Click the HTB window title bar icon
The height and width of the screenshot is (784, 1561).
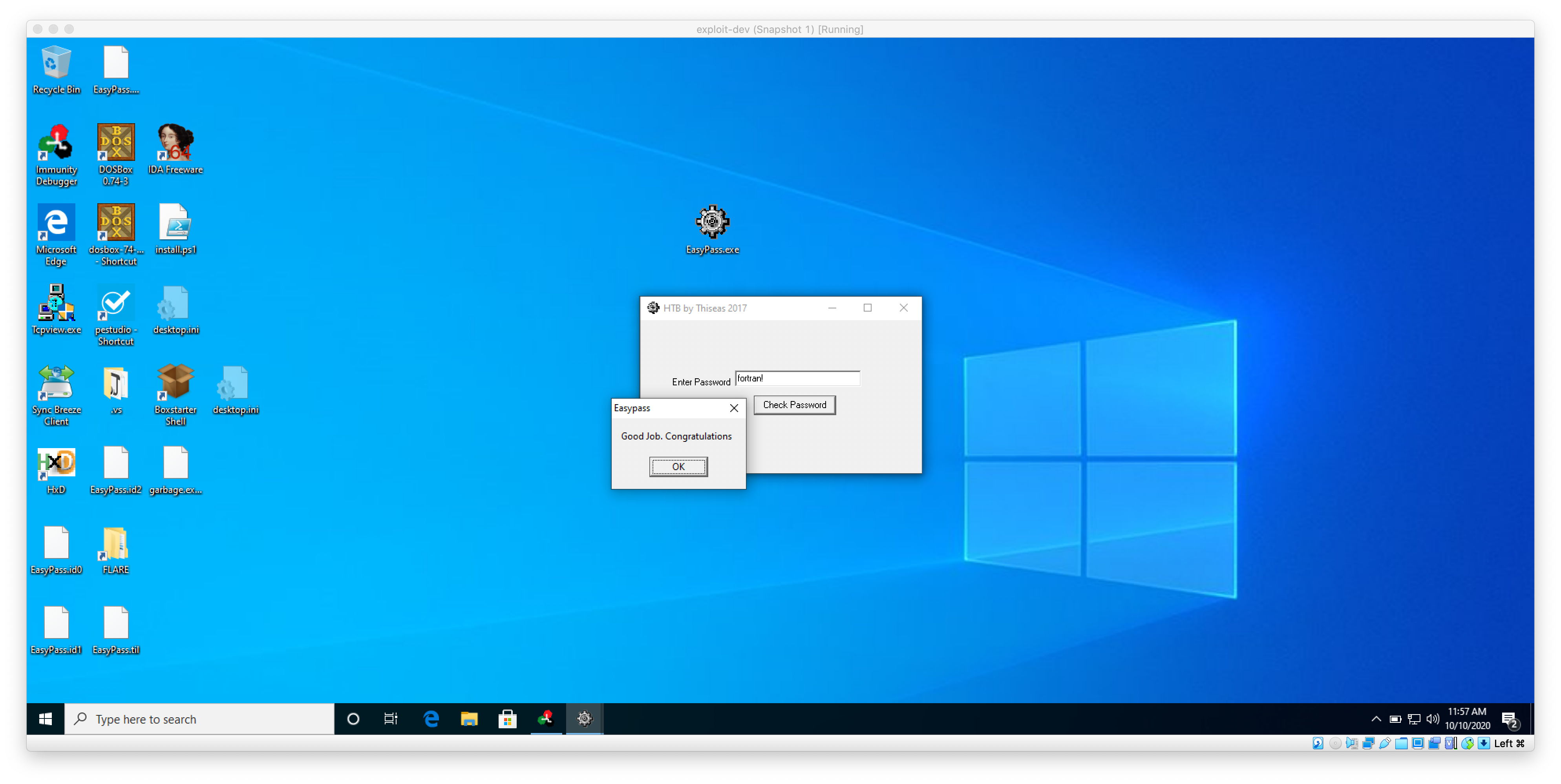point(653,308)
